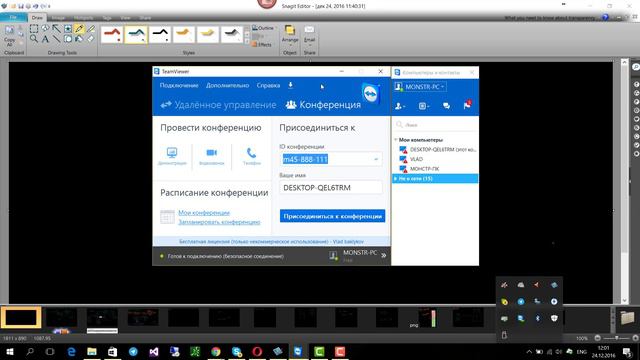Open the library folder icon beside the thumbnail tray
Image resolution: width=640 pixels, height=360 pixels.
(627, 317)
